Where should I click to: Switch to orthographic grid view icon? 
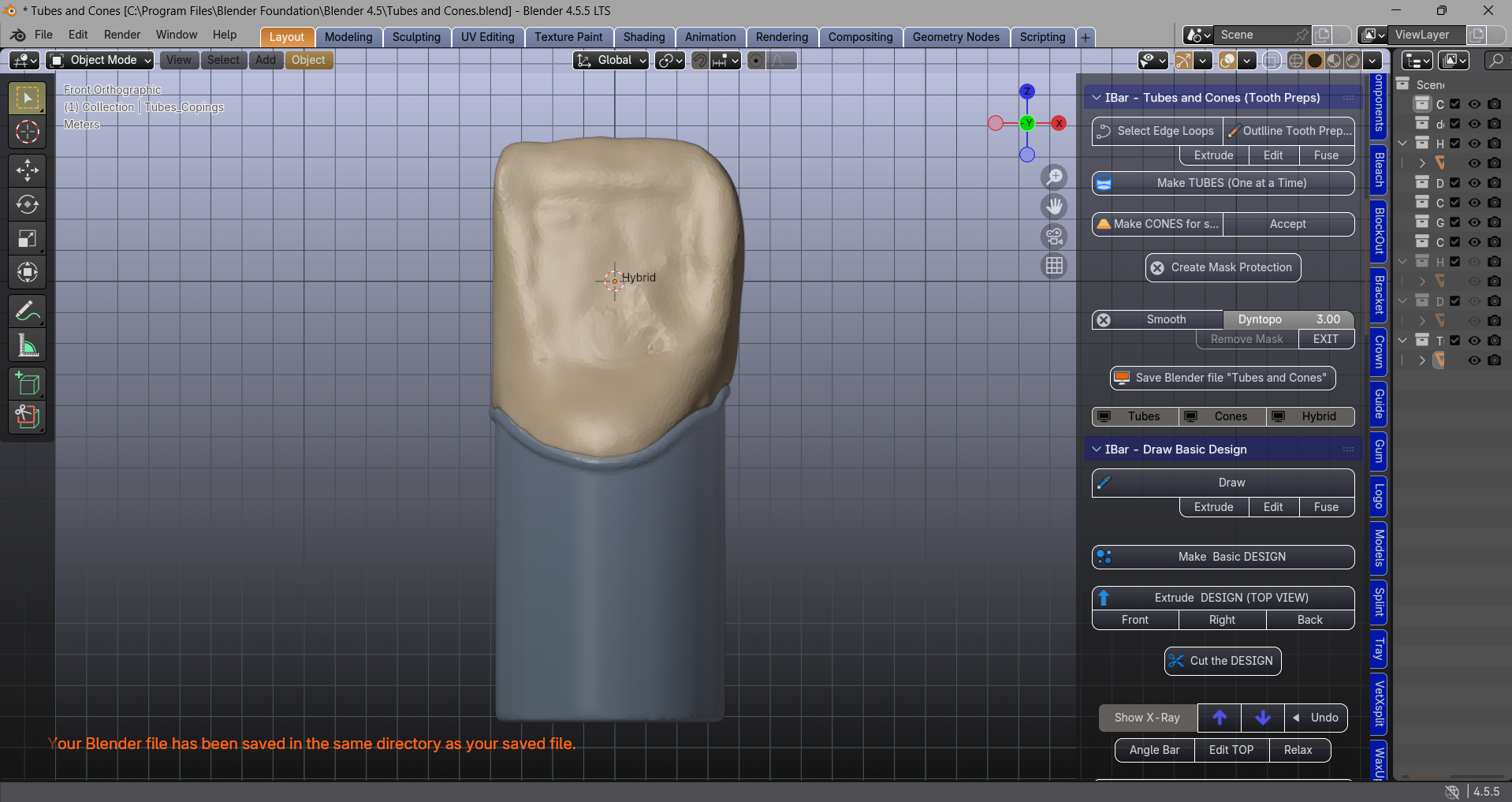(1054, 266)
